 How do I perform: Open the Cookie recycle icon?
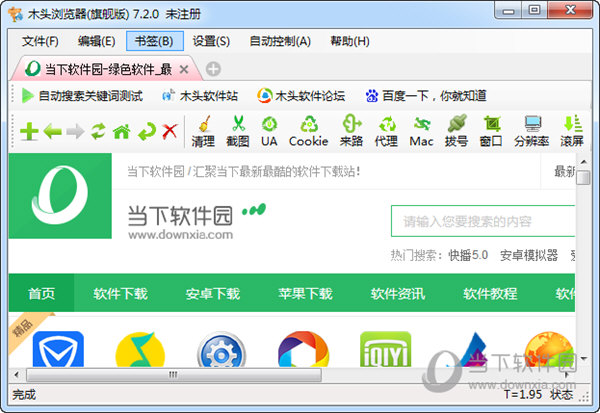(x=308, y=131)
